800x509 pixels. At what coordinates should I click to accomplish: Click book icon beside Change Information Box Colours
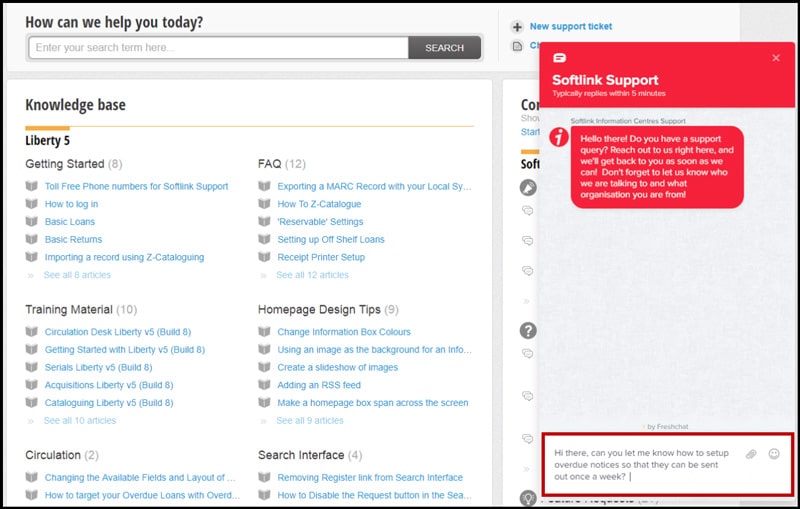[x=264, y=332]
